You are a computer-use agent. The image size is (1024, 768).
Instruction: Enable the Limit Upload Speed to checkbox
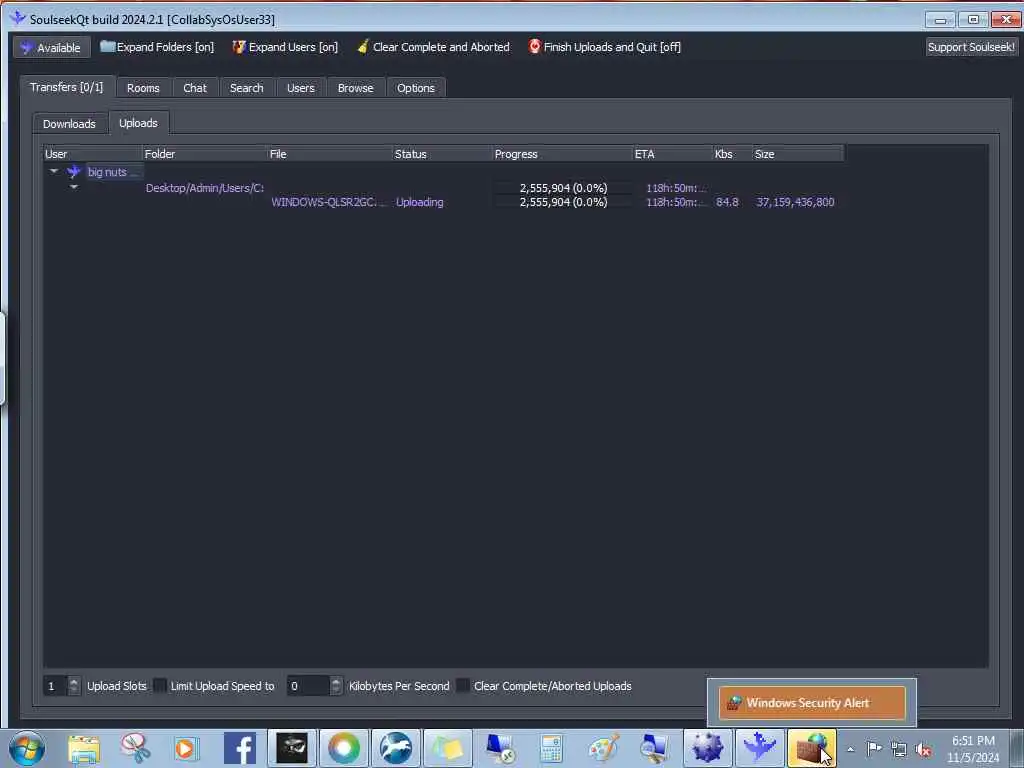[160, 686]
